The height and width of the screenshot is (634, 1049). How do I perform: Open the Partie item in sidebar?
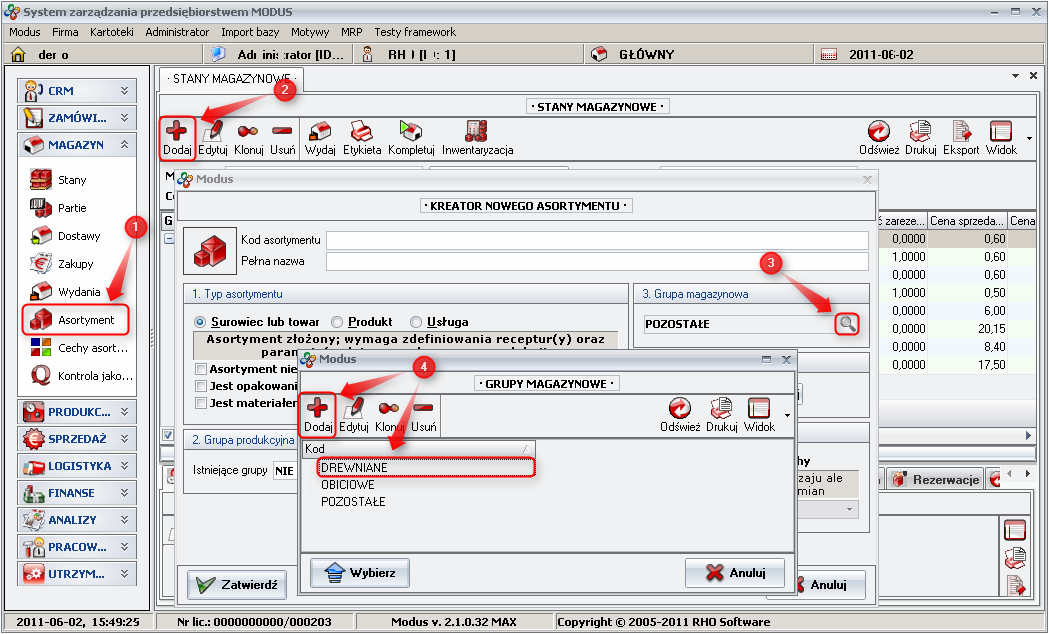tap(71, 208)
